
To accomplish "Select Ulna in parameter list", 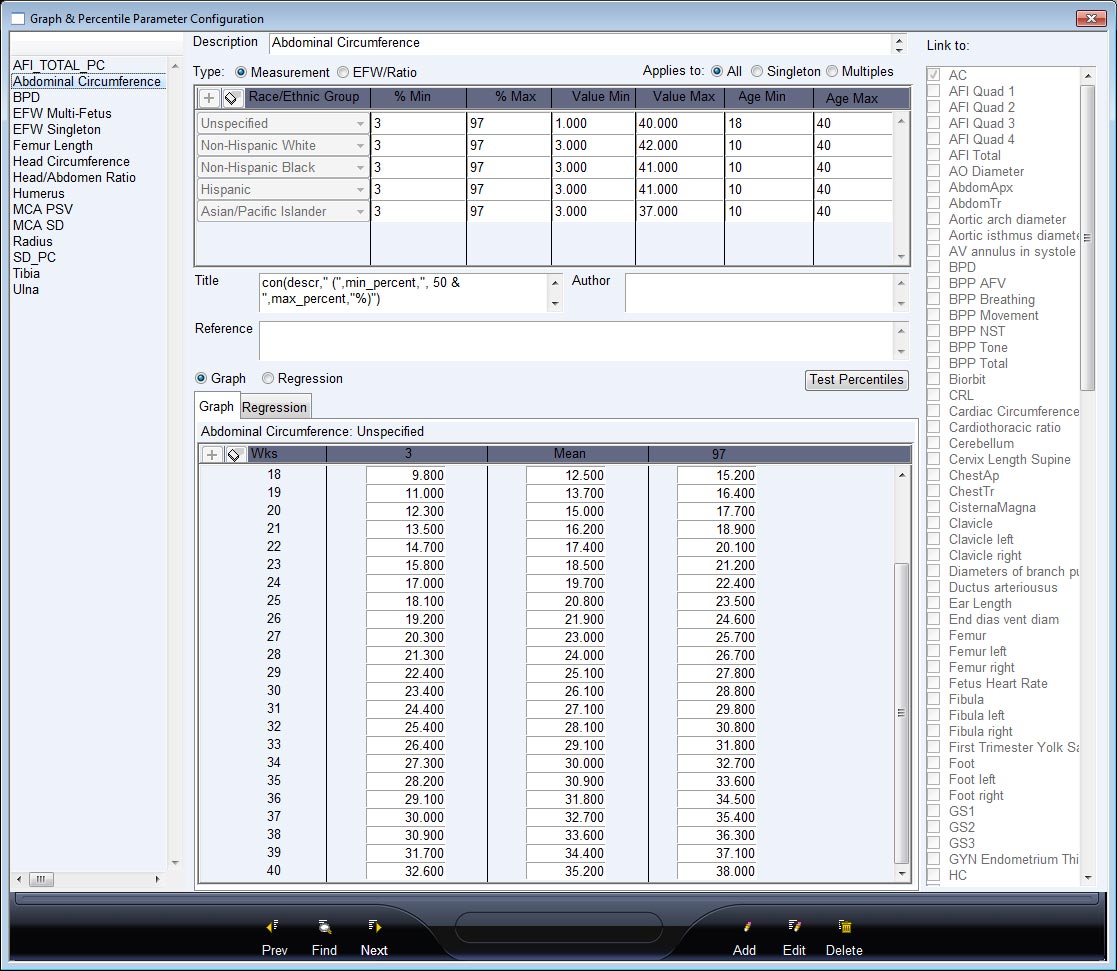I will pyautogui.click(x=26, y=289).
